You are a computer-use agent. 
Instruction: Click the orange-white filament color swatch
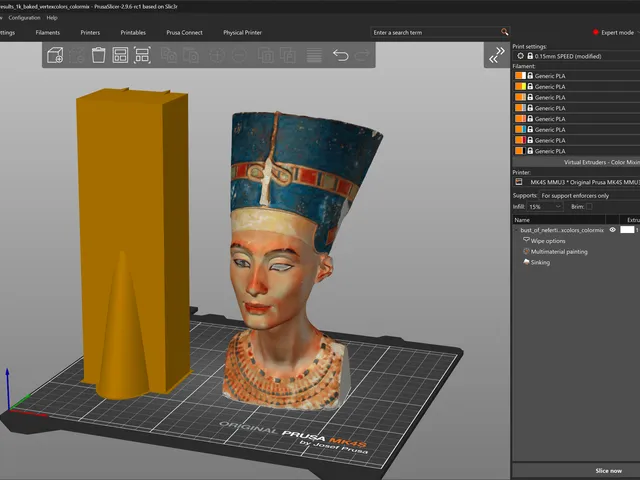coord(520,76)
